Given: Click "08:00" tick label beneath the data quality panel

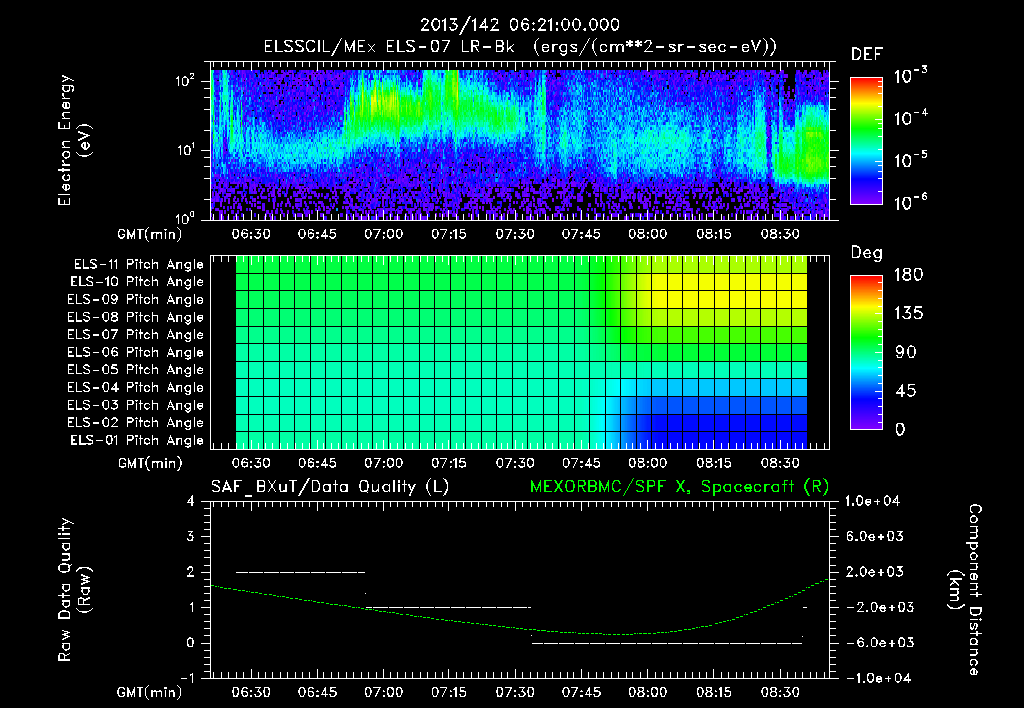Looking at the screenshot, I should coord(647,692).
